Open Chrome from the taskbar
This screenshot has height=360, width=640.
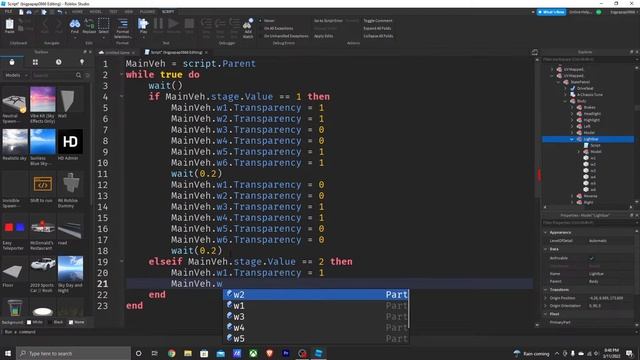(x=171, y=353)
